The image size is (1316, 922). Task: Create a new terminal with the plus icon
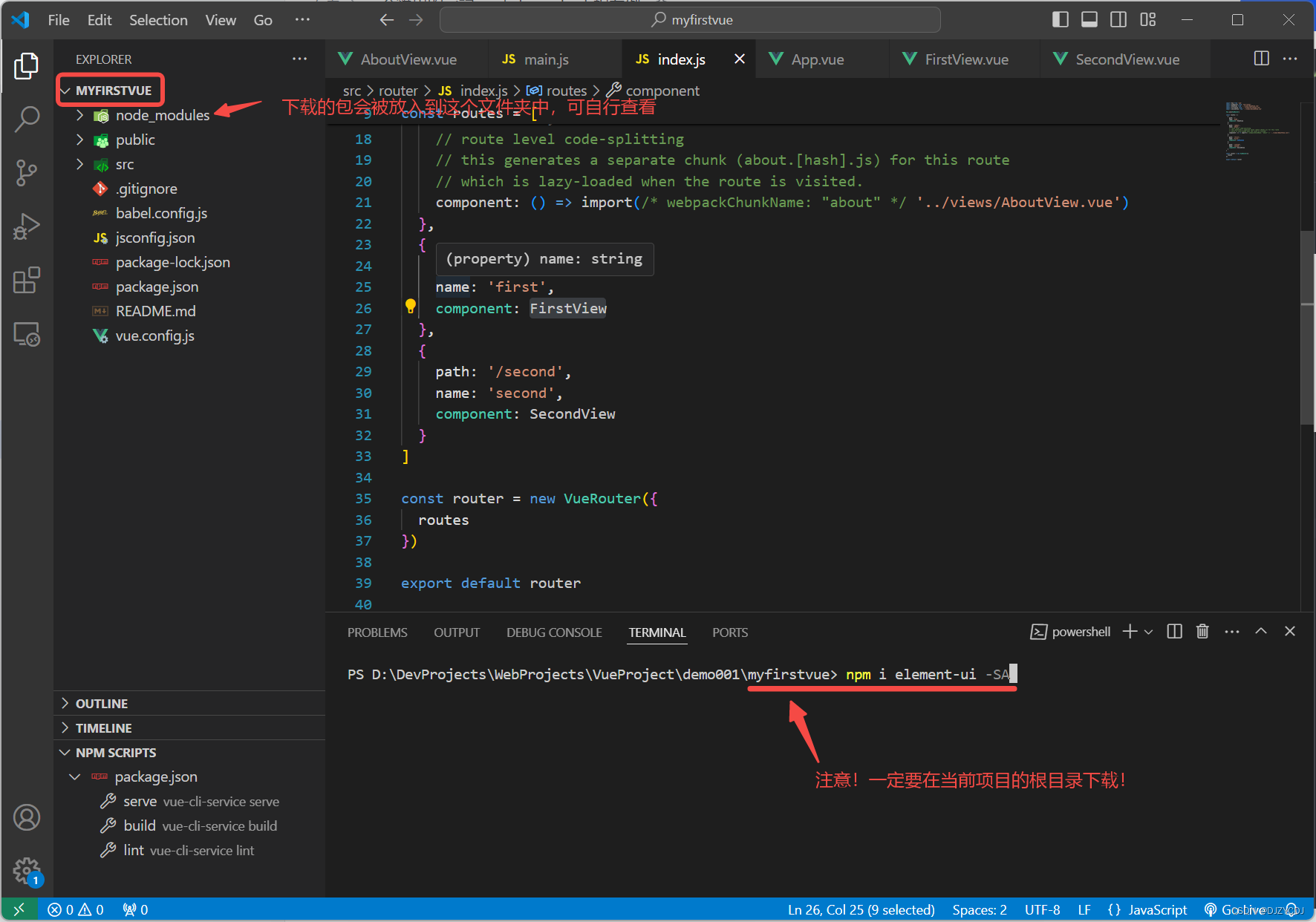point(1127,632)
